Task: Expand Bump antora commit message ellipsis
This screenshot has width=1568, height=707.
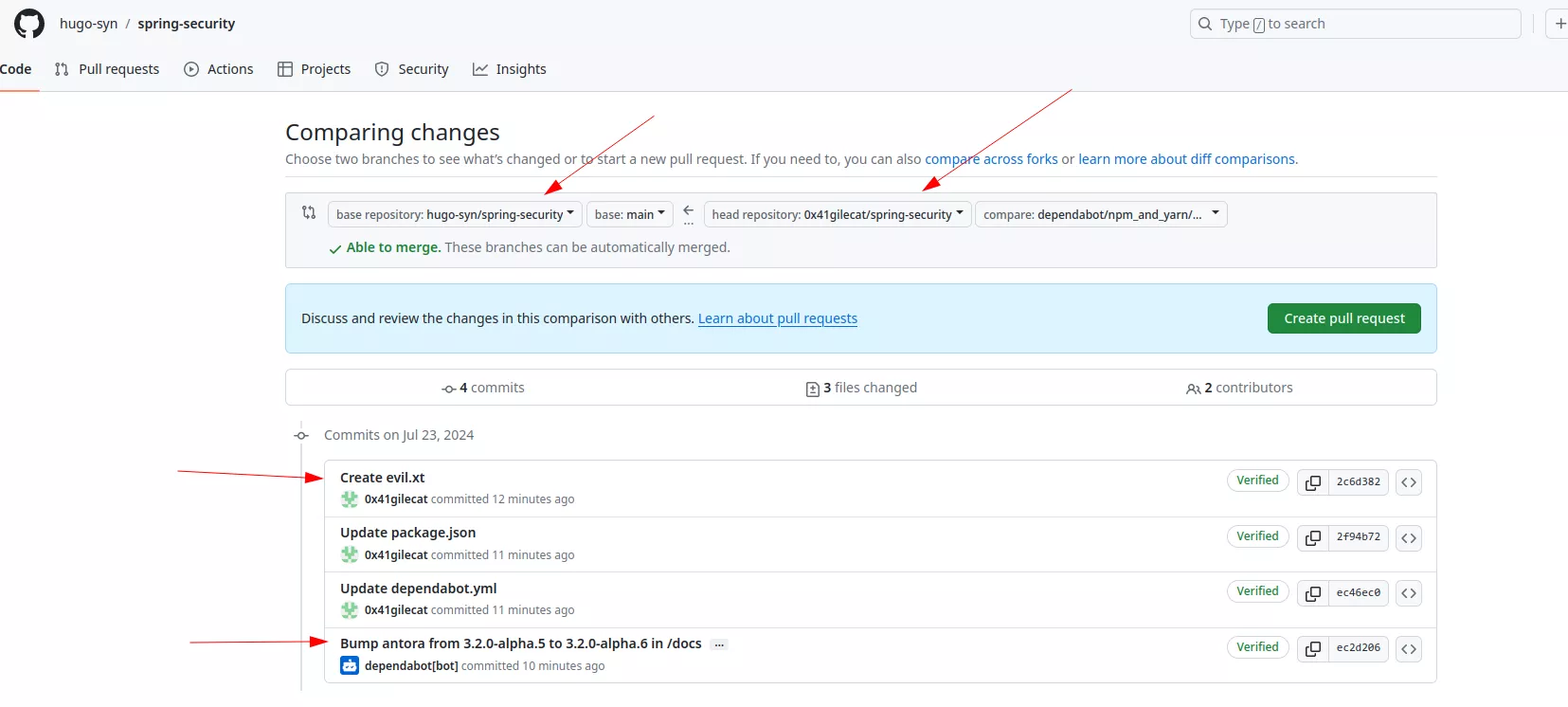Action: click(719, 644)
